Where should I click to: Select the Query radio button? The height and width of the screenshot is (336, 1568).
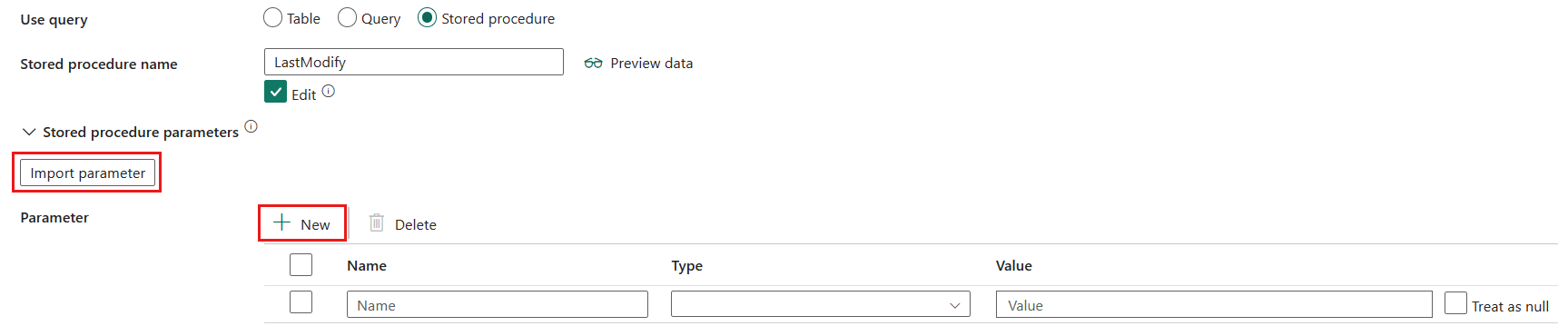click(x=347, y=17)
